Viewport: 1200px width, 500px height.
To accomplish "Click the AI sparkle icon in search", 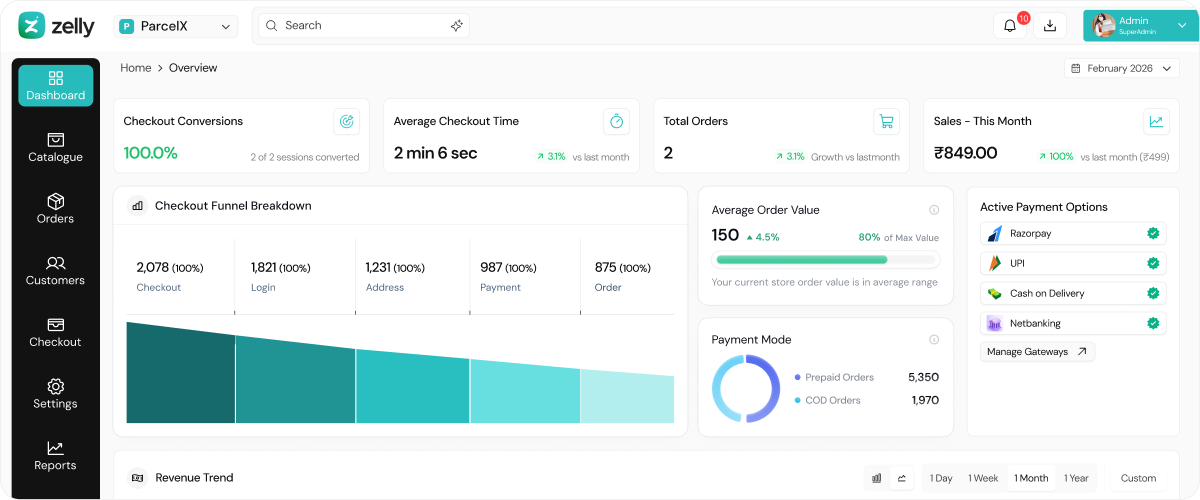I will pos(456,26).
